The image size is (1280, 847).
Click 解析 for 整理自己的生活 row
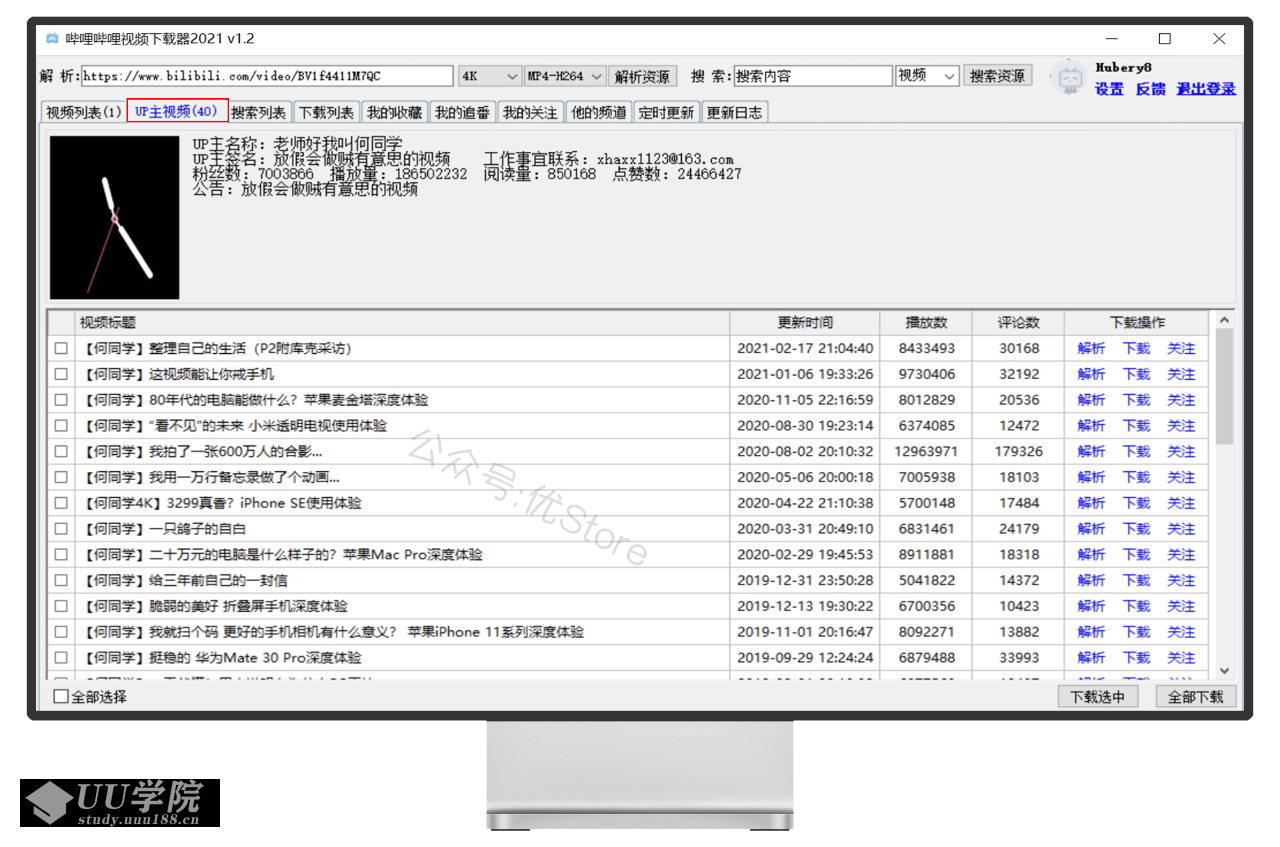point(1092,349)
